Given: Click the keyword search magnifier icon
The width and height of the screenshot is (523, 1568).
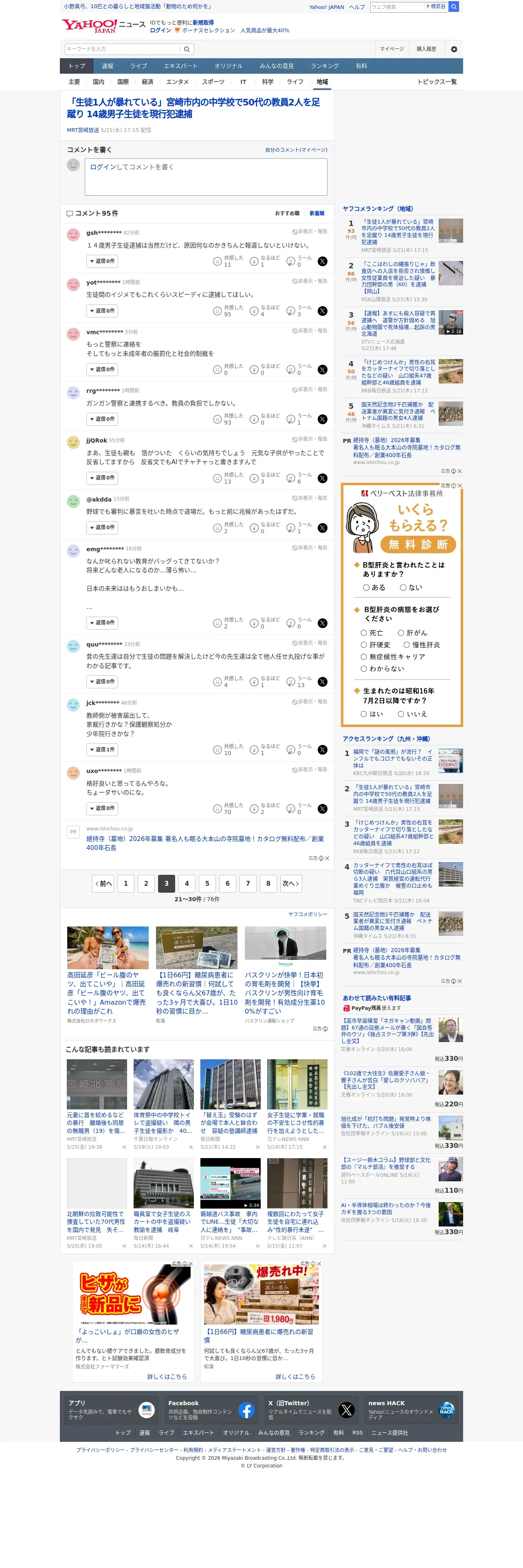Looking at the screenshot, I should pyautogui.click(x=187, y=49).
